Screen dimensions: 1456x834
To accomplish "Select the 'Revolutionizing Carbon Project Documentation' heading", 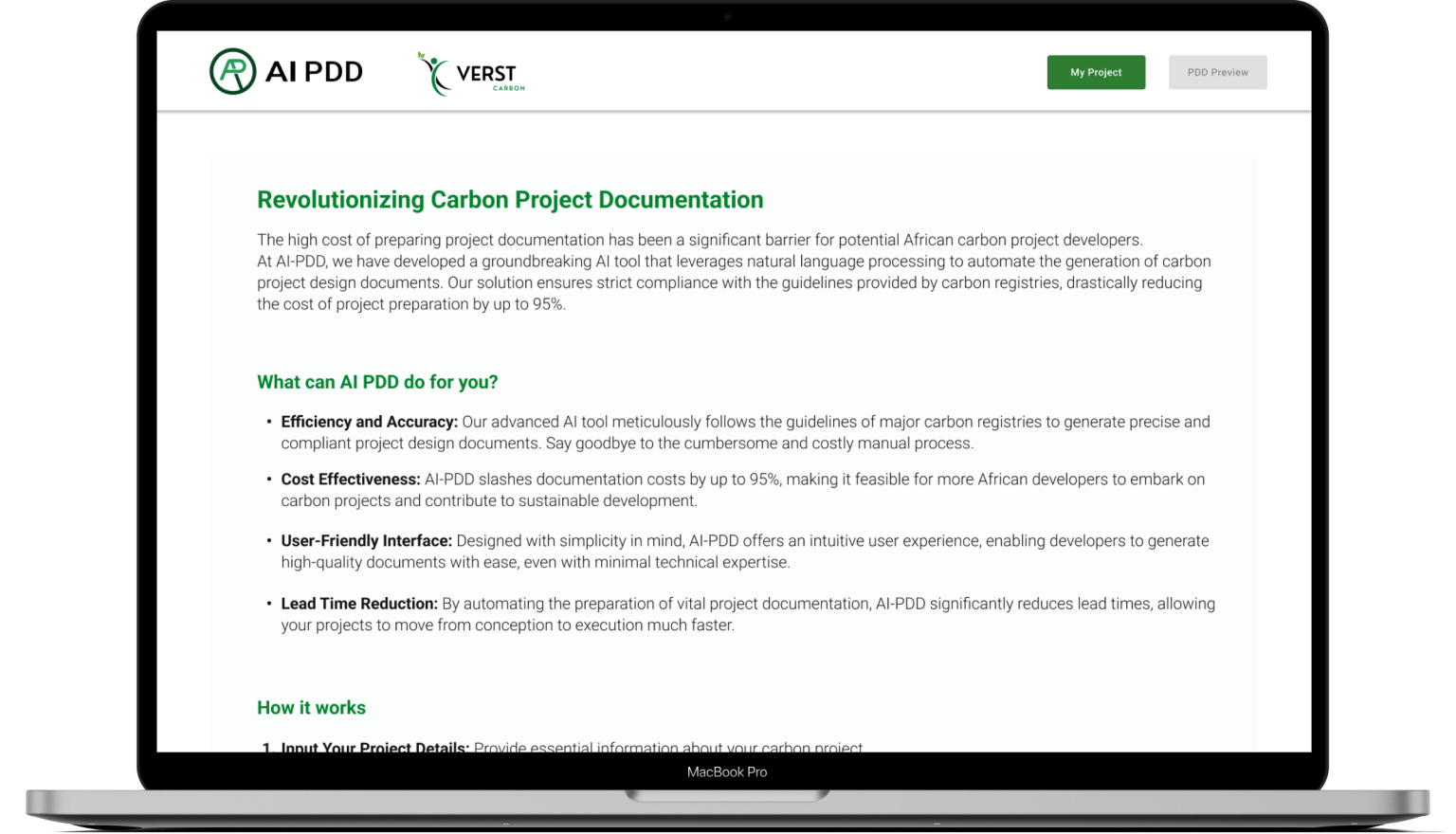I will 510,200.
